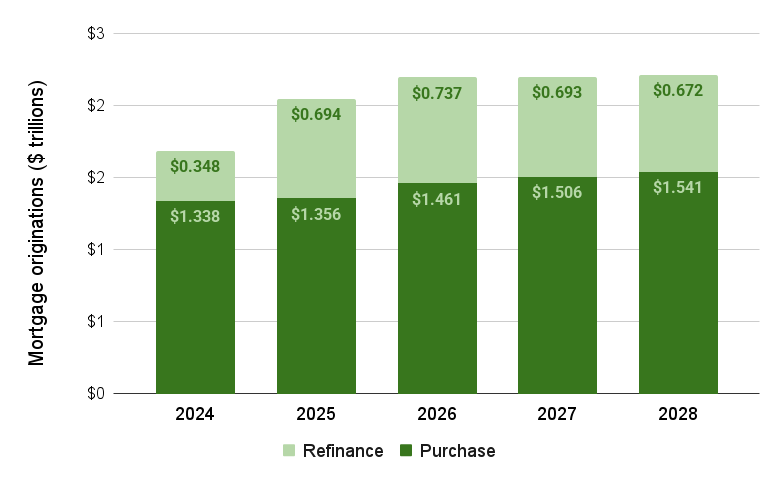Select the $0.348 refinance segment for 2024
Image resolution: width=784 pixels, height=485 pixels.
[x=195, y=176]
